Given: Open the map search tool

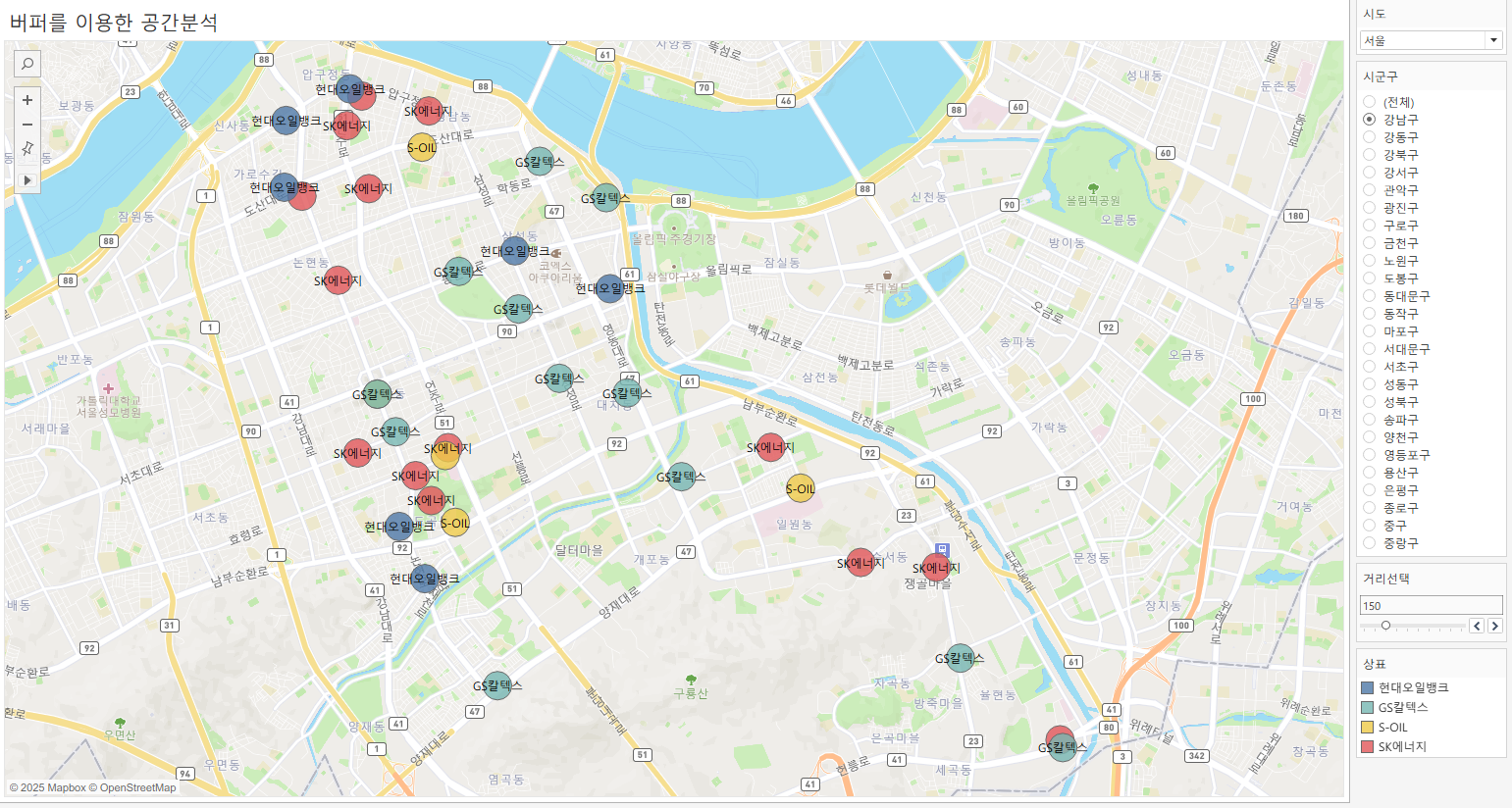Looking at the screenshot, I should (x=27, y=64).
